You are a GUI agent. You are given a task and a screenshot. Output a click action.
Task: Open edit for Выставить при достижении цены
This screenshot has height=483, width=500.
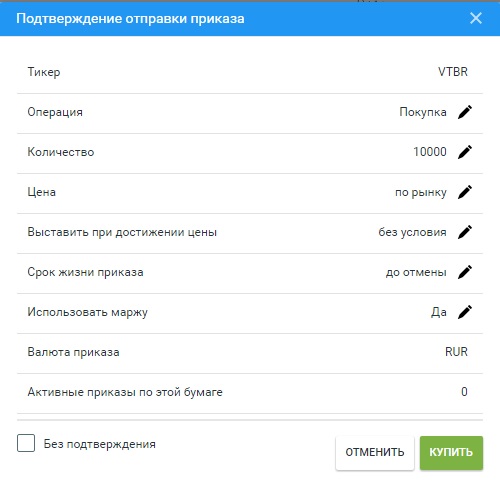[465, 232]
